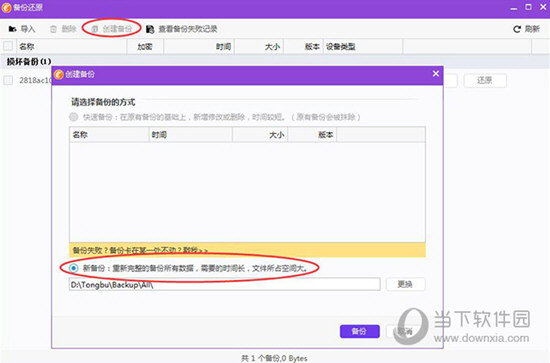Screen dimensions: 550x363
Task: Click the 删除 delete toolbar button
Action: [63, 29]
